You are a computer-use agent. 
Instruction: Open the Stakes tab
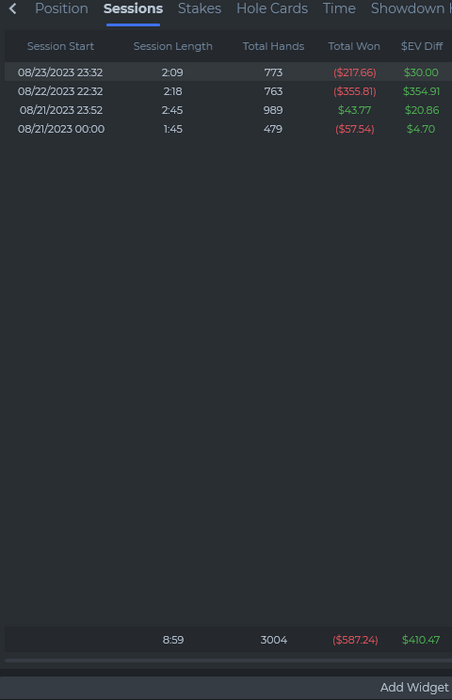200,8
